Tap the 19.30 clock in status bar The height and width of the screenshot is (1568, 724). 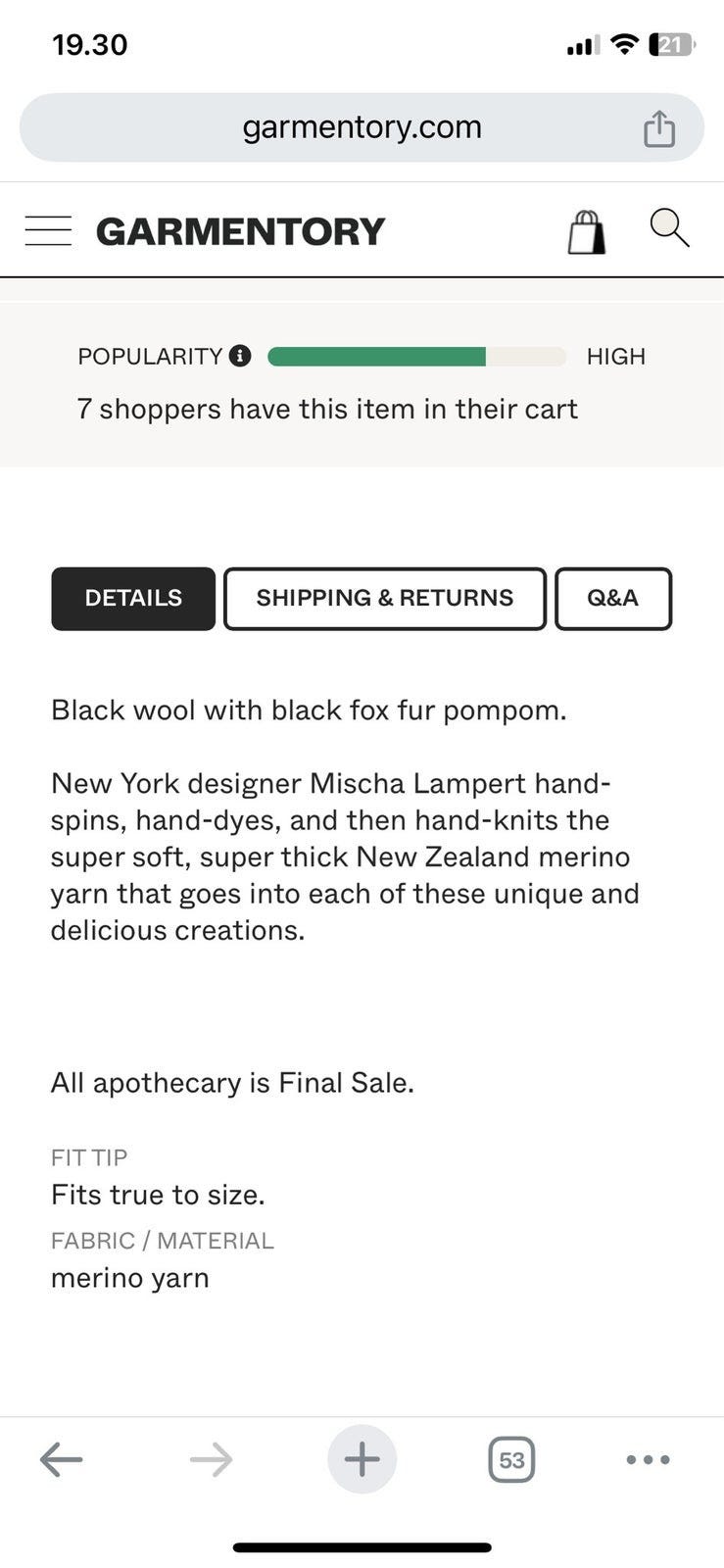coord(89,45)
